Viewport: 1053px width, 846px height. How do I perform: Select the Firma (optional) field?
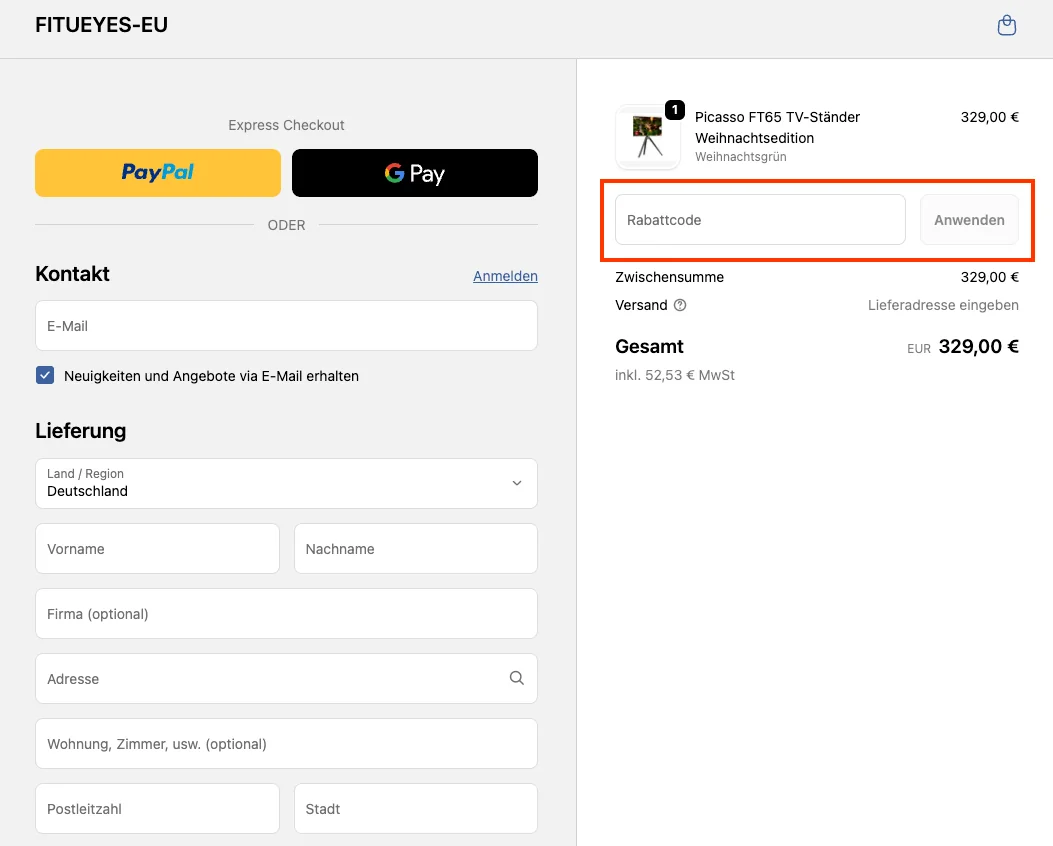point(286,614)
